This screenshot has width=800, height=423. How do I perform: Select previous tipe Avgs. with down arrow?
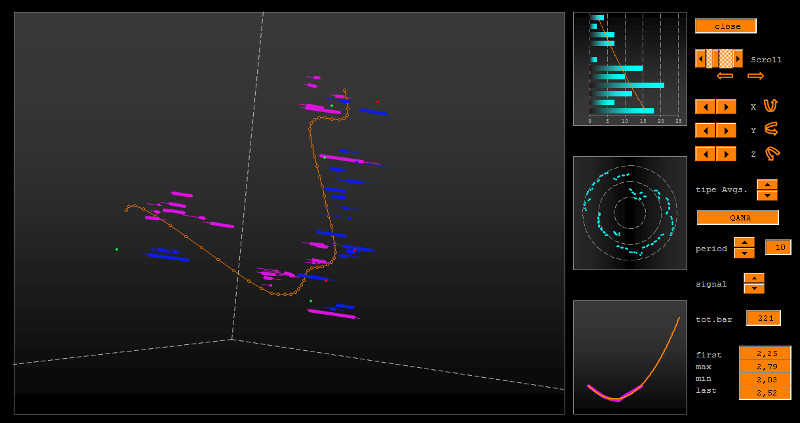(x=767, y=195)
